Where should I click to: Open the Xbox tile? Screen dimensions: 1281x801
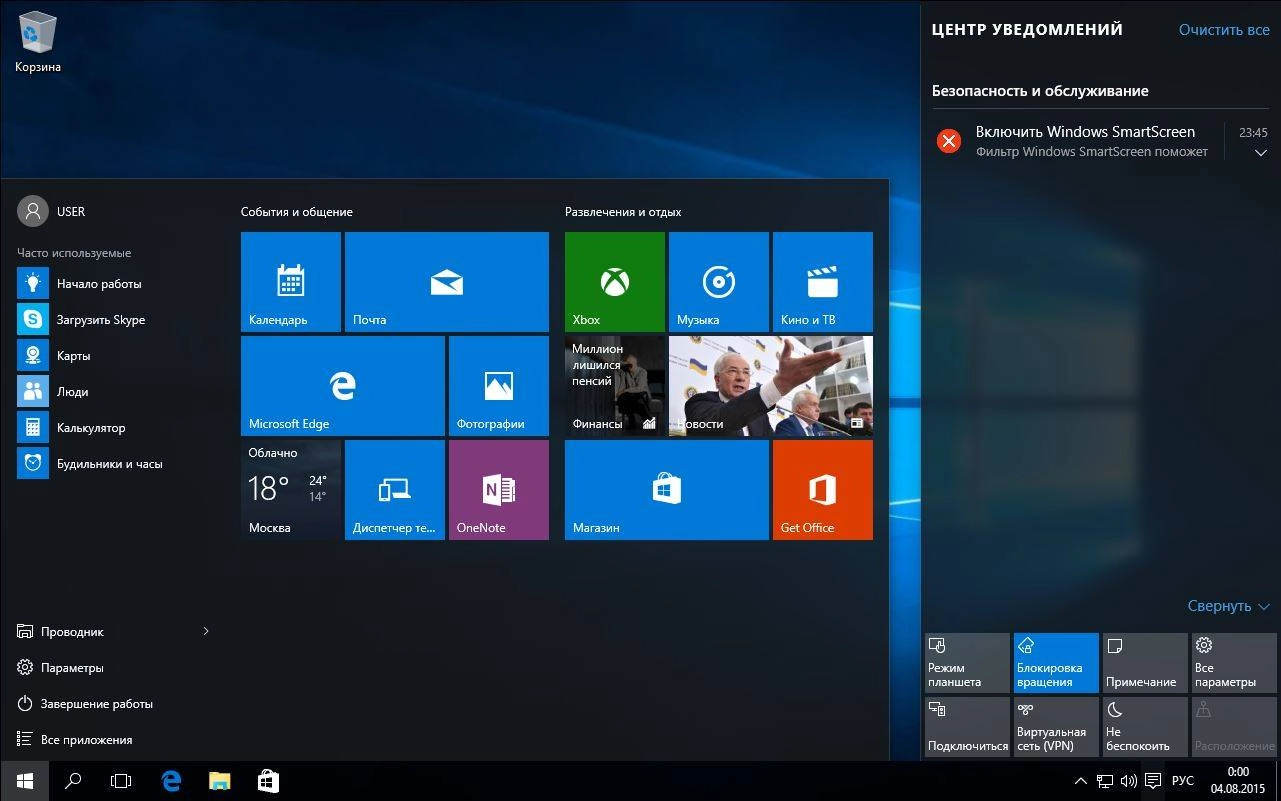coord(615,282)
